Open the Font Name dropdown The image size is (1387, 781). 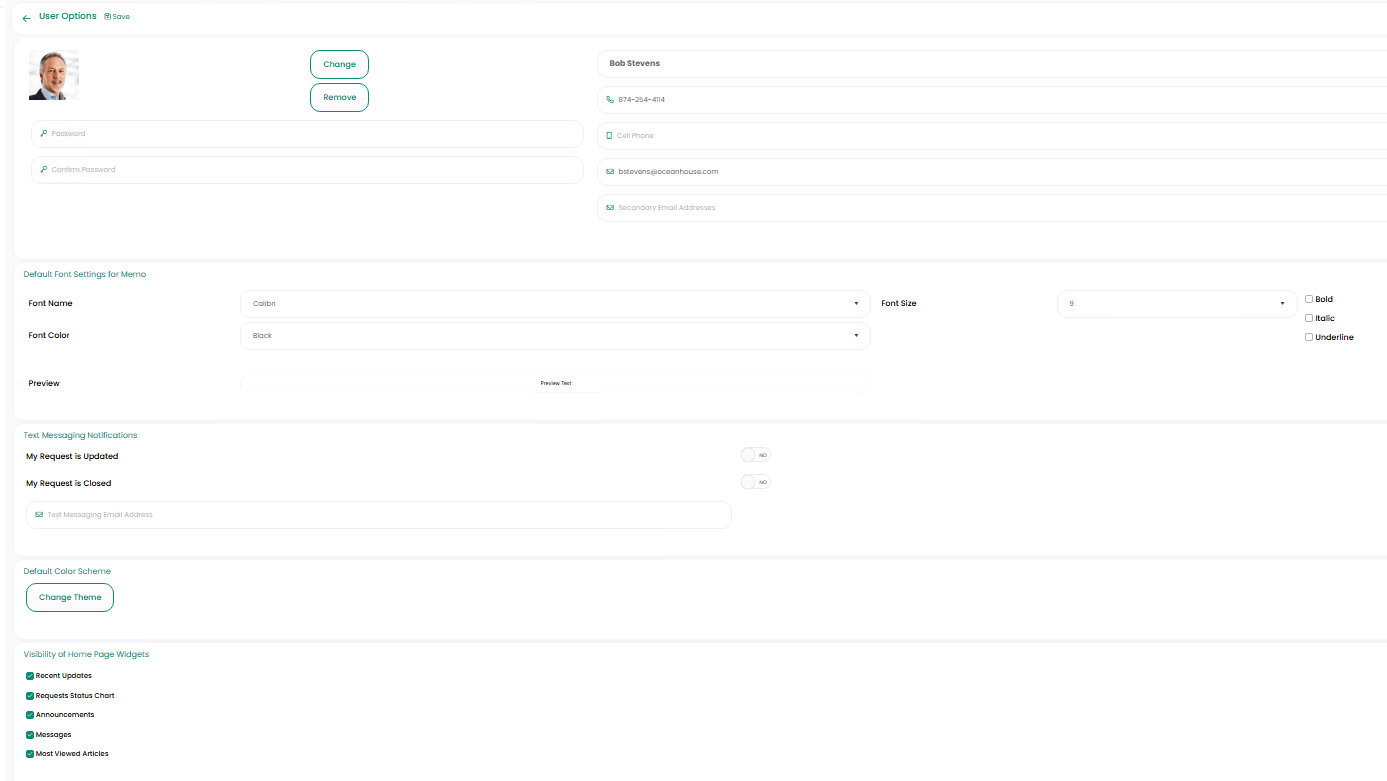pos(555,304)
